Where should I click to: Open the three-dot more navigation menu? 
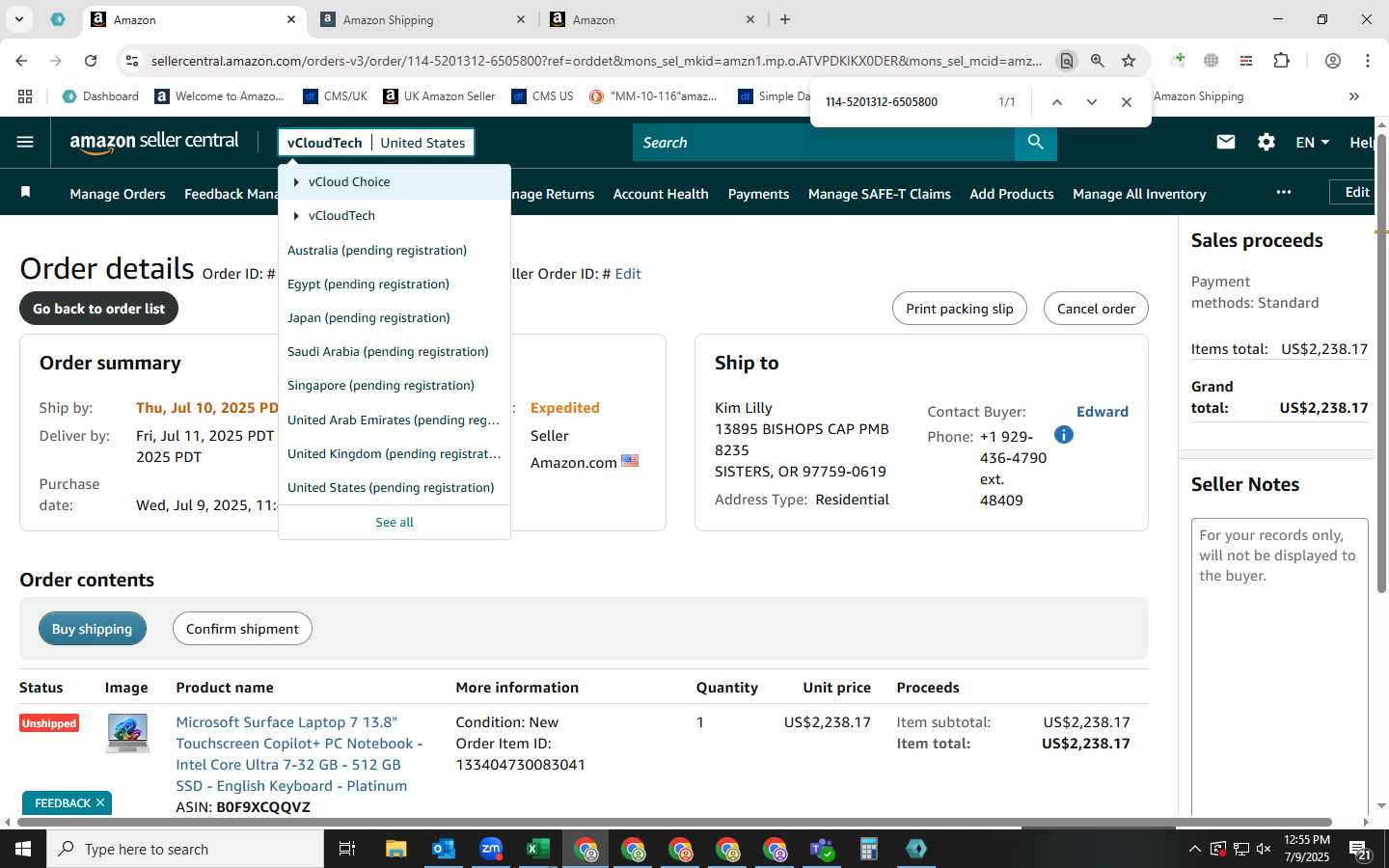point(1283,192)
